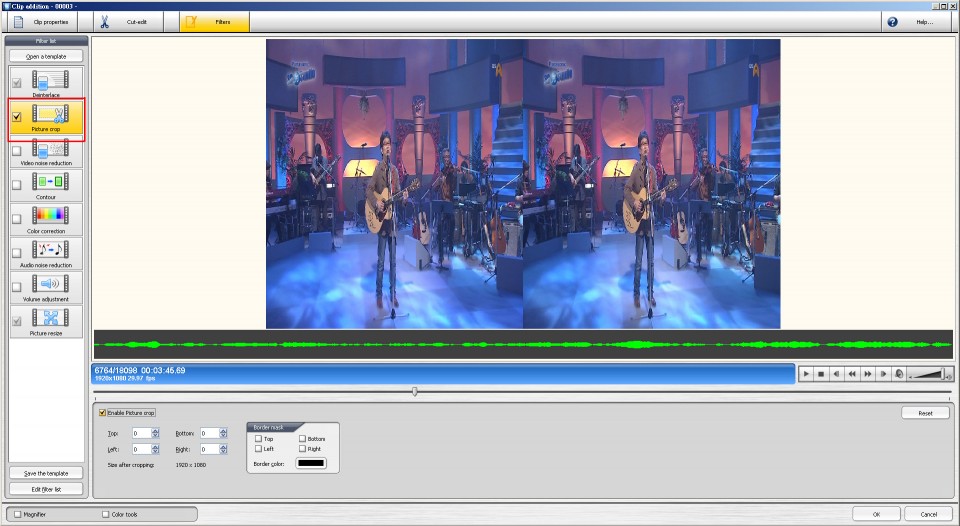Click the Edit filter list button
960x526 pixels.
point(46,489)
